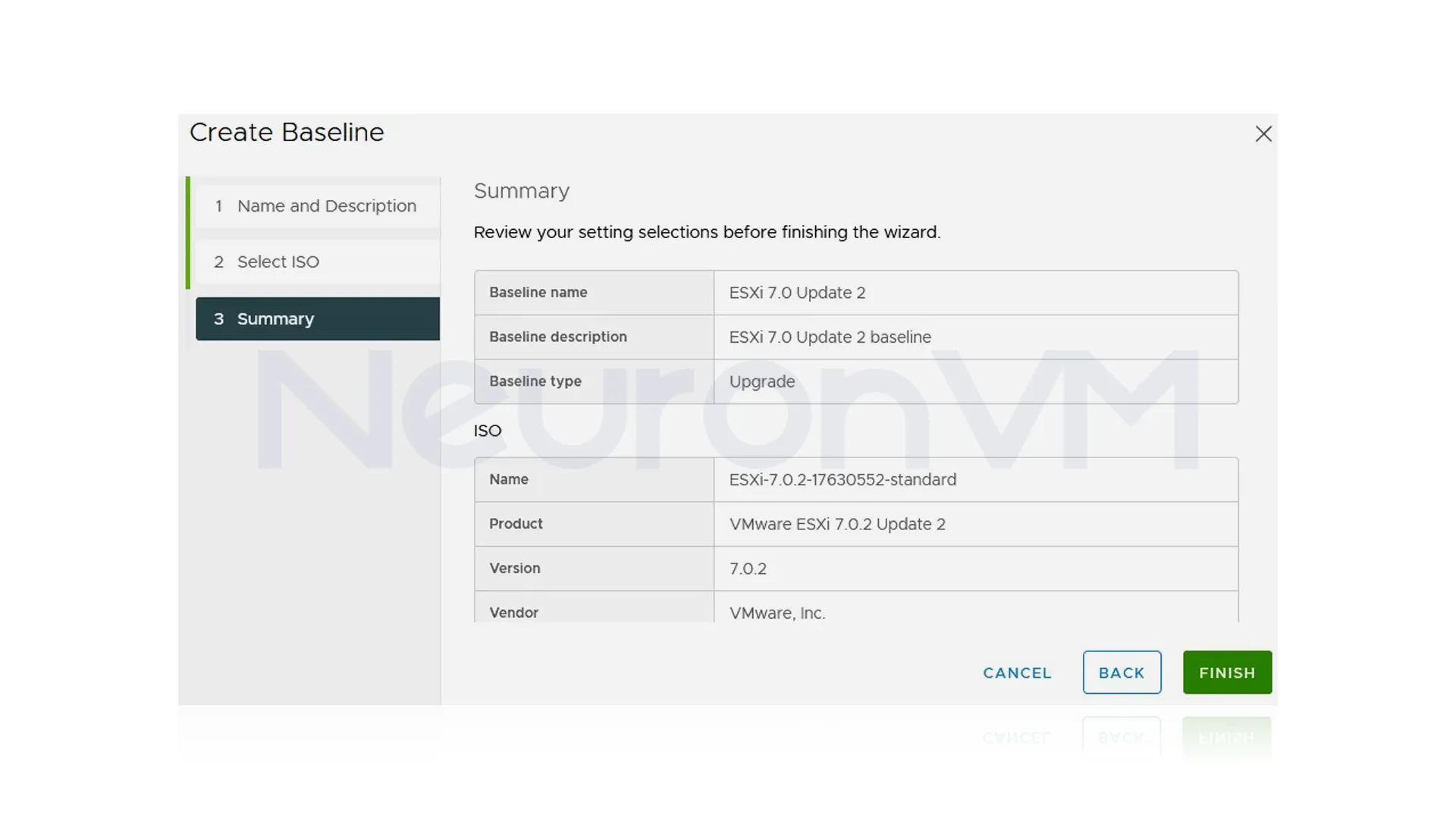
Task: Close the Create Baseline dialog
Action: (1263, 134)
